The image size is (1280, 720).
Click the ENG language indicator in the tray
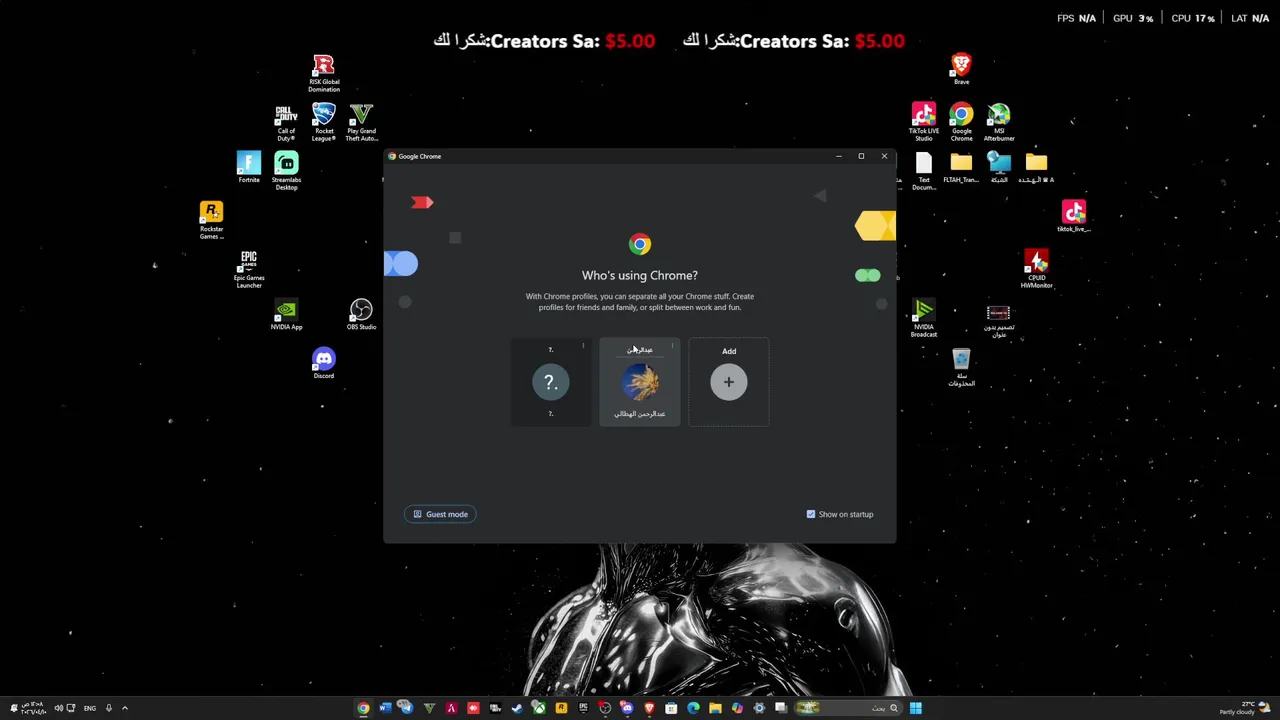[90, 708]
